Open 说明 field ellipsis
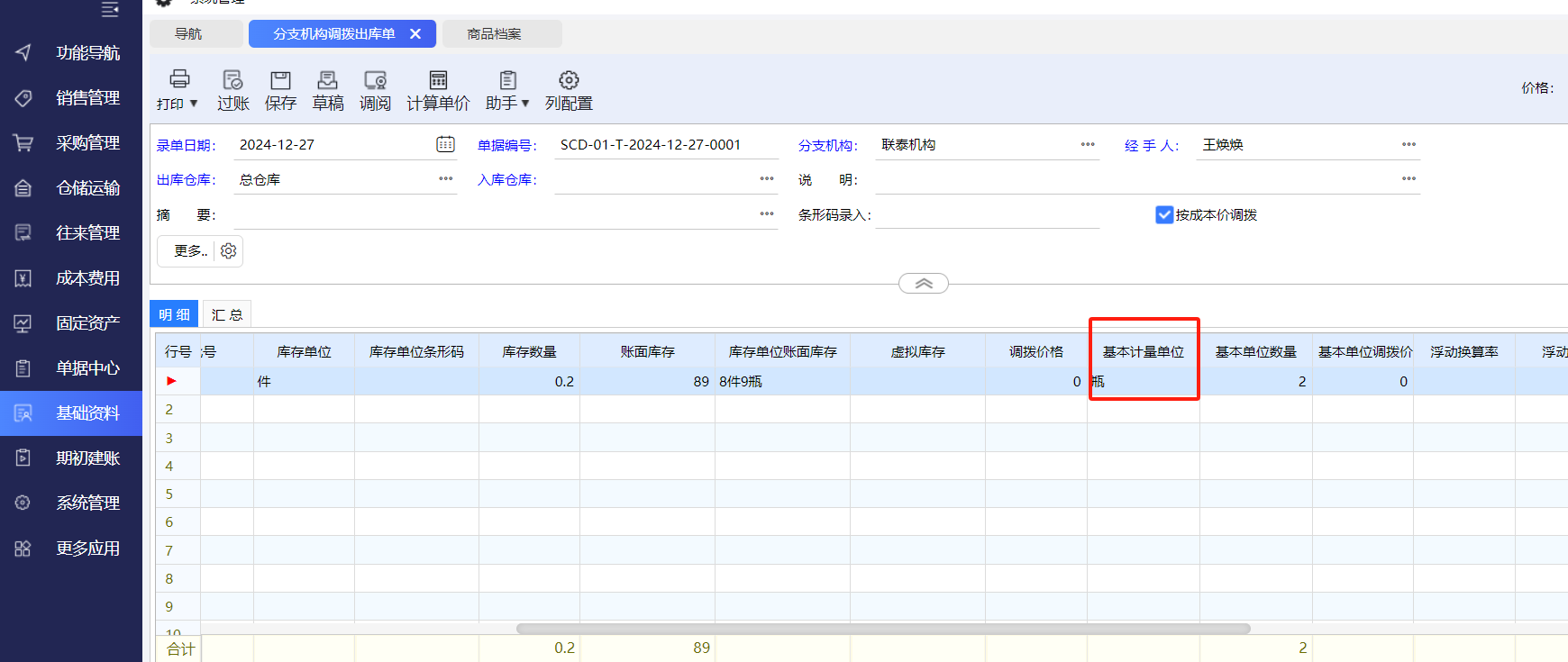The image size is (1568, 662). 1408,178
